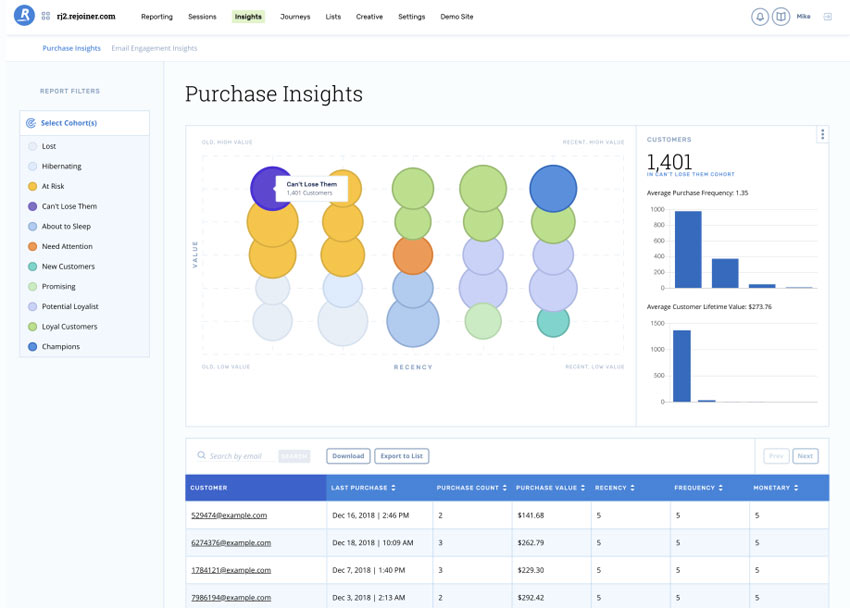Click the Rejoiner logo icon

[24, 16]
